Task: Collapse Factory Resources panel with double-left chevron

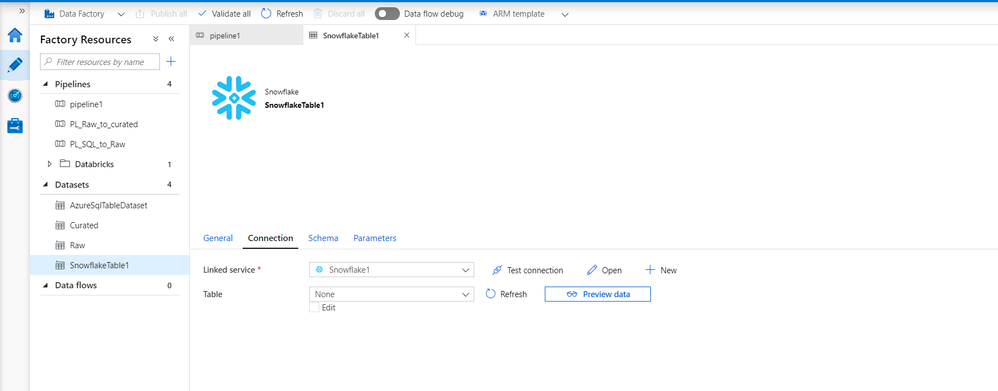Action: click(171, 39)
